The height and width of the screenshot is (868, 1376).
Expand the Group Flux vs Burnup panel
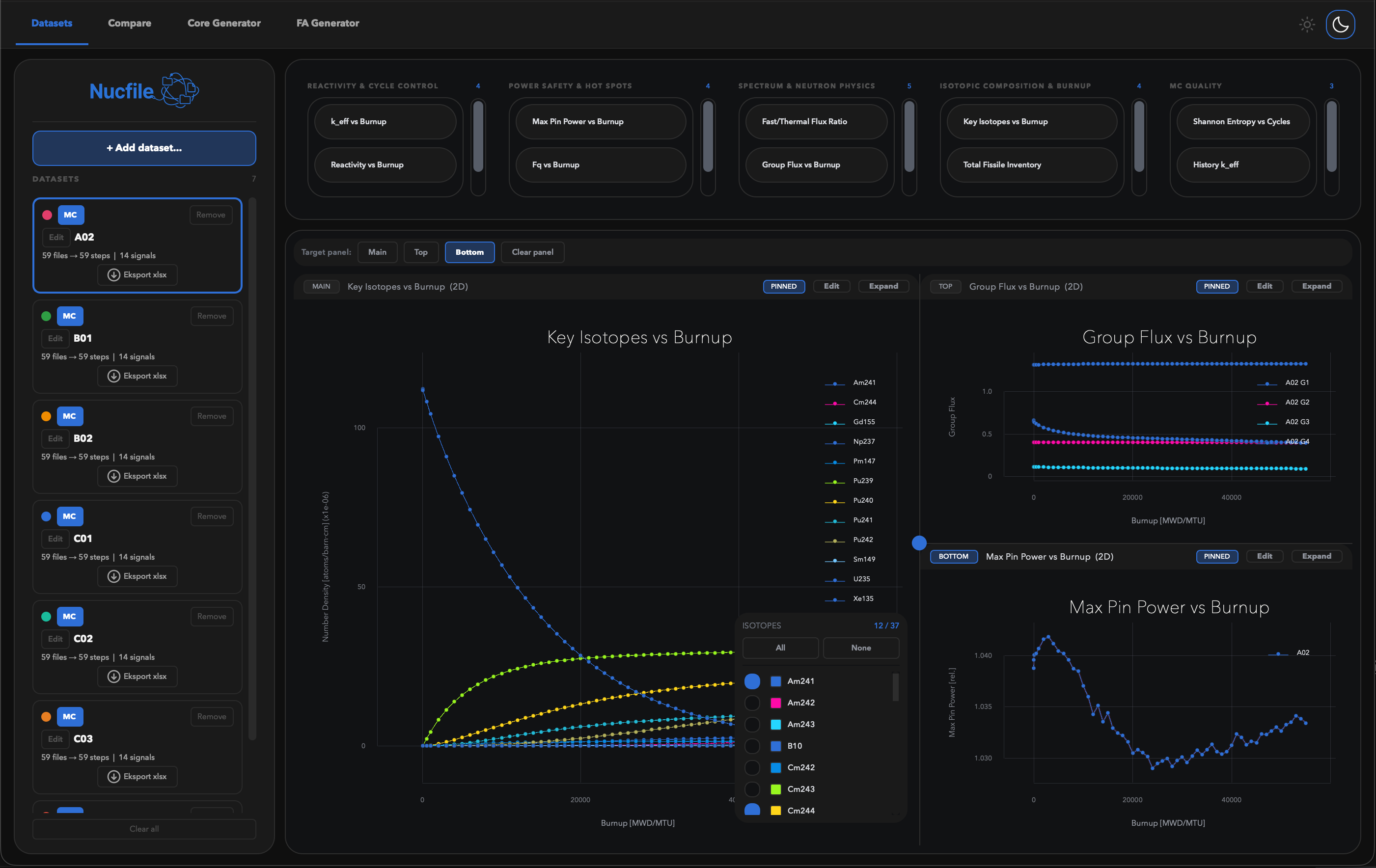coord(1316,286)
